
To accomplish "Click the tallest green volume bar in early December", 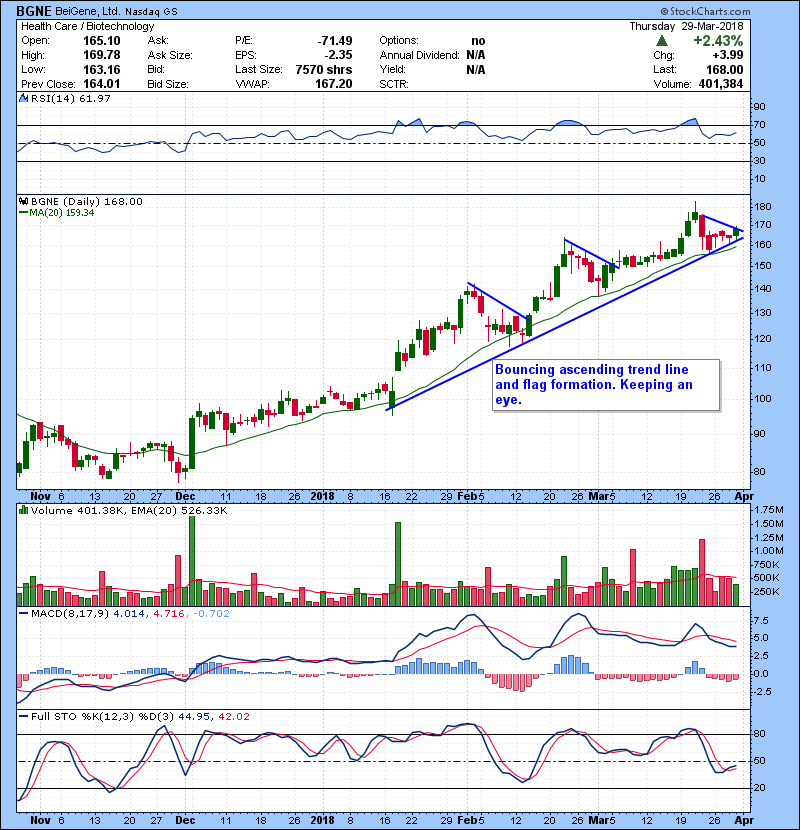I will 192,561.
